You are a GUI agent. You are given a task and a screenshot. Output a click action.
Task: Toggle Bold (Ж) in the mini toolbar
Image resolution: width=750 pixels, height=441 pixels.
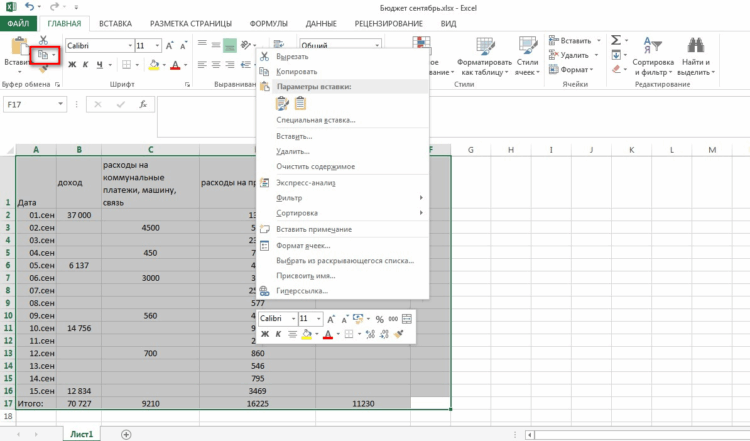265,334
